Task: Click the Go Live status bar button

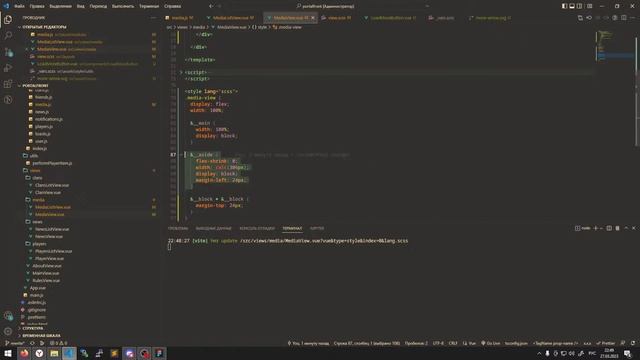Action: click(490, 343)
